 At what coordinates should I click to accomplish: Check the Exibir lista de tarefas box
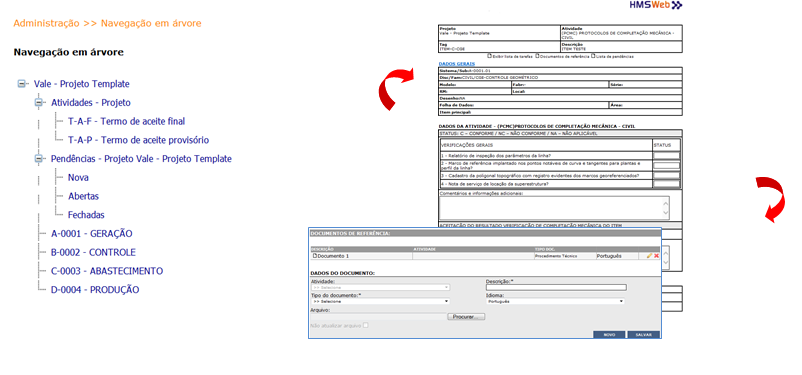[489, 56]
